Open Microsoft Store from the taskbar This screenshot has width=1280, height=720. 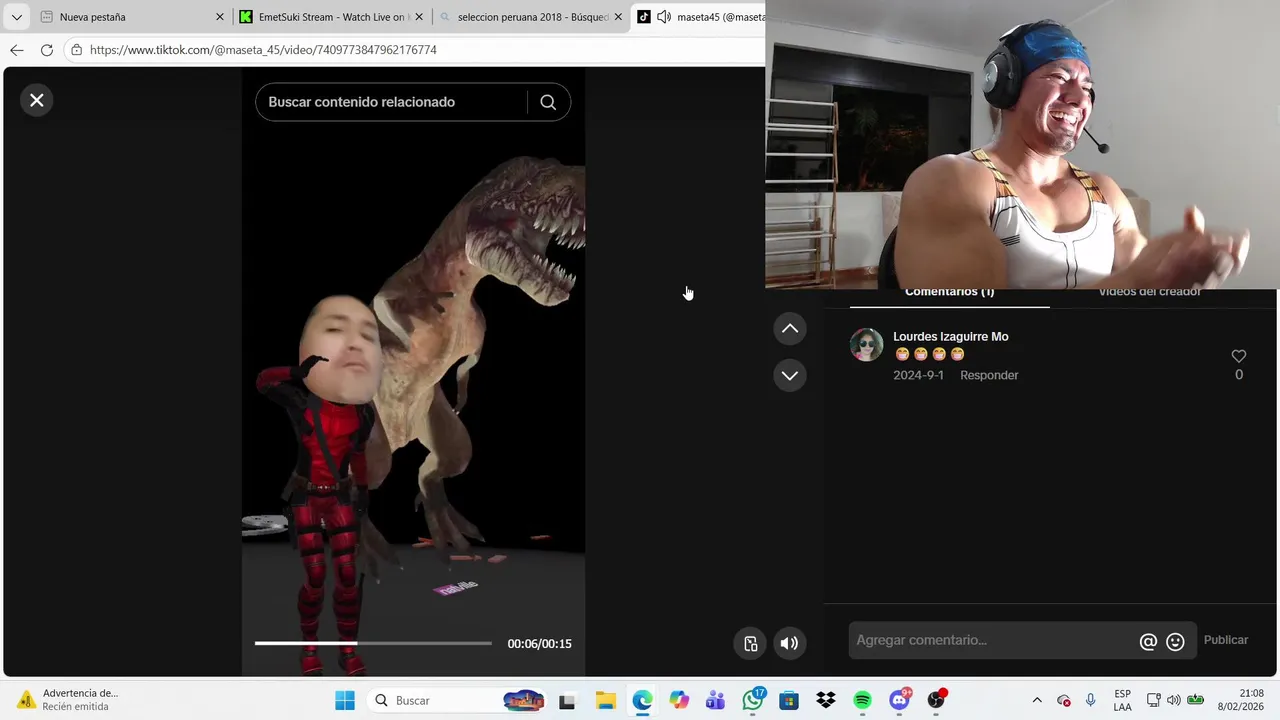[789, 700]
